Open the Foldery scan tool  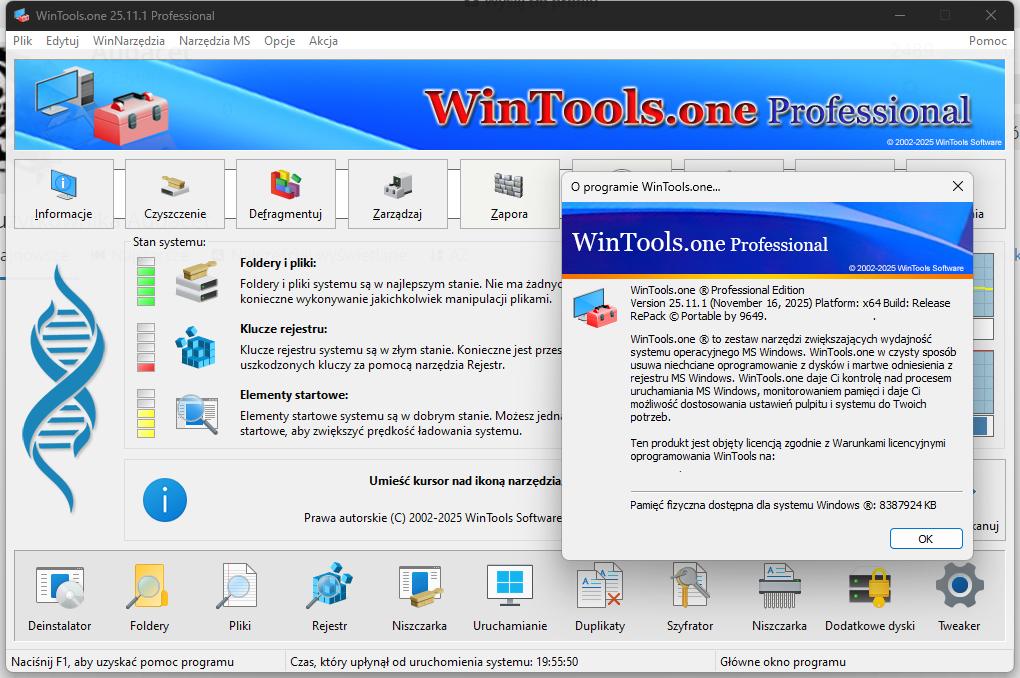(x=150, y=597)
